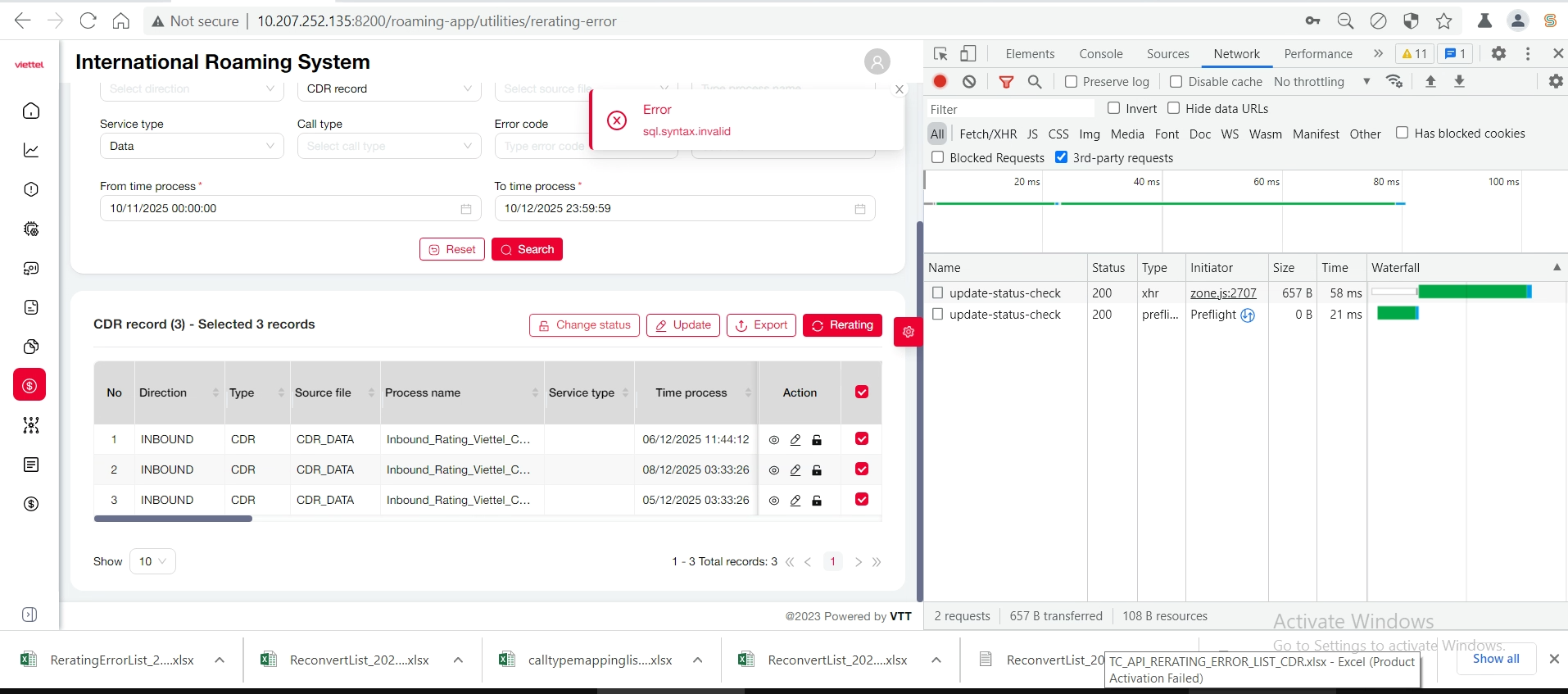Select the Fetch/XHR filter type
Image resolution: width=1568 pixels, height=694 pixels.
pos(987,134)
